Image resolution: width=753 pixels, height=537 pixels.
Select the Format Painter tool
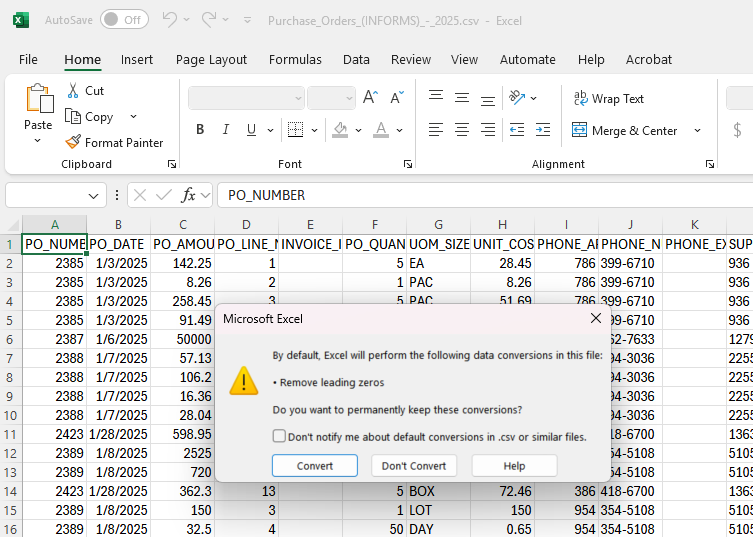click(x=113, y=143)
